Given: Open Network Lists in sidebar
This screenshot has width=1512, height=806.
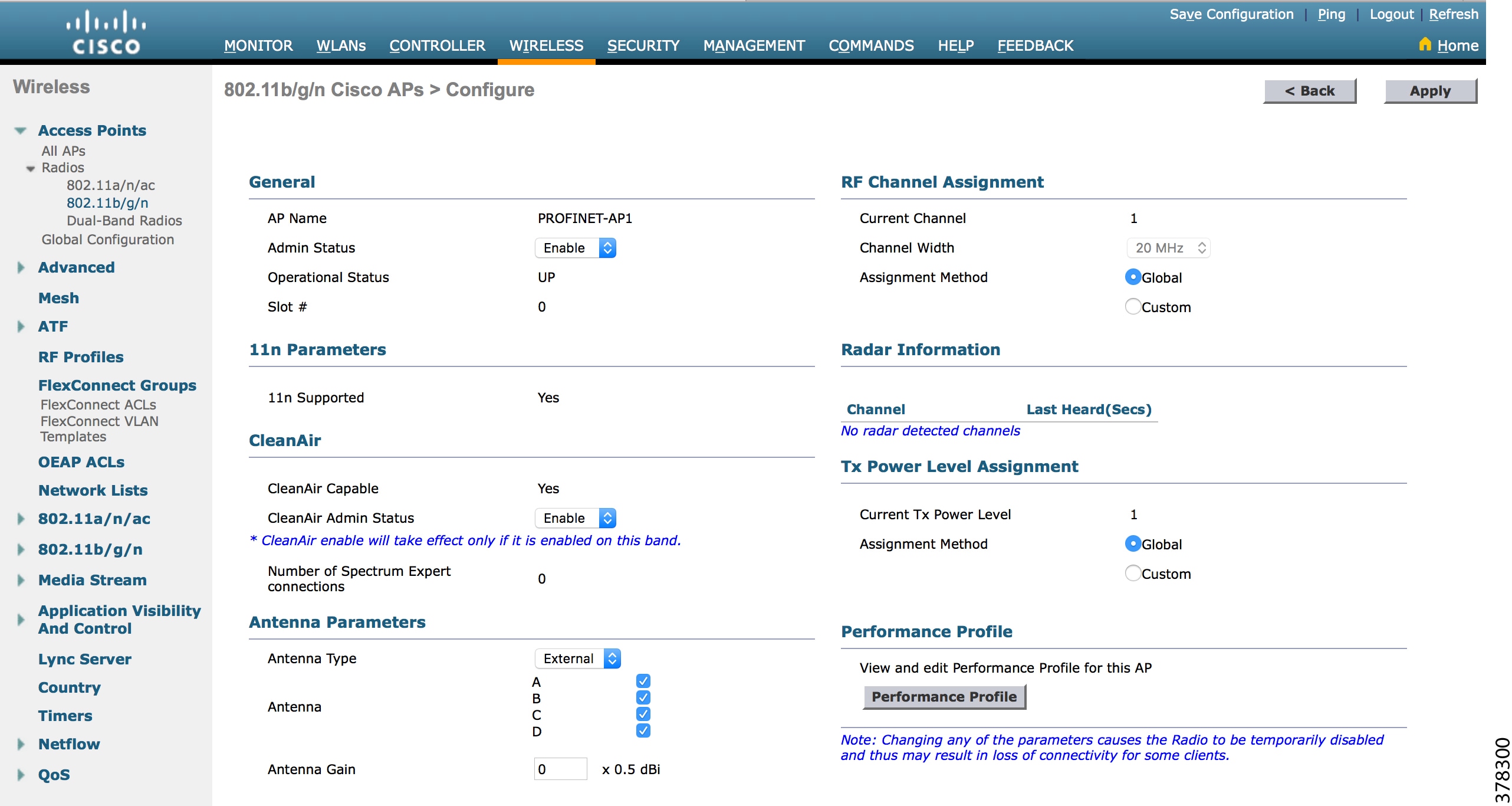Looking at the screenshot, I should (93, 490).
